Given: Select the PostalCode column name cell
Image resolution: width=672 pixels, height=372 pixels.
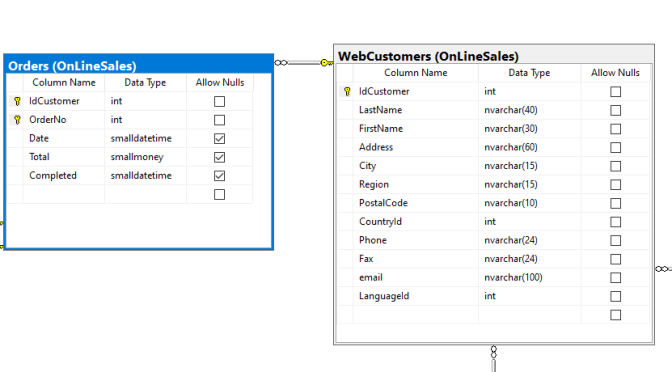Looking at the screenshot, I should (x=416, y=203).
